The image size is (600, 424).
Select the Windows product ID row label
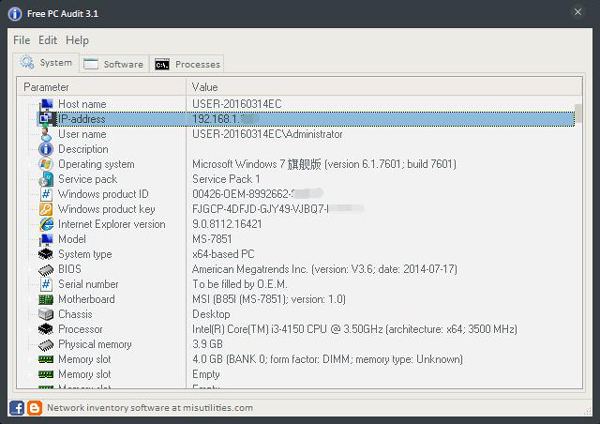click(103, 194)
